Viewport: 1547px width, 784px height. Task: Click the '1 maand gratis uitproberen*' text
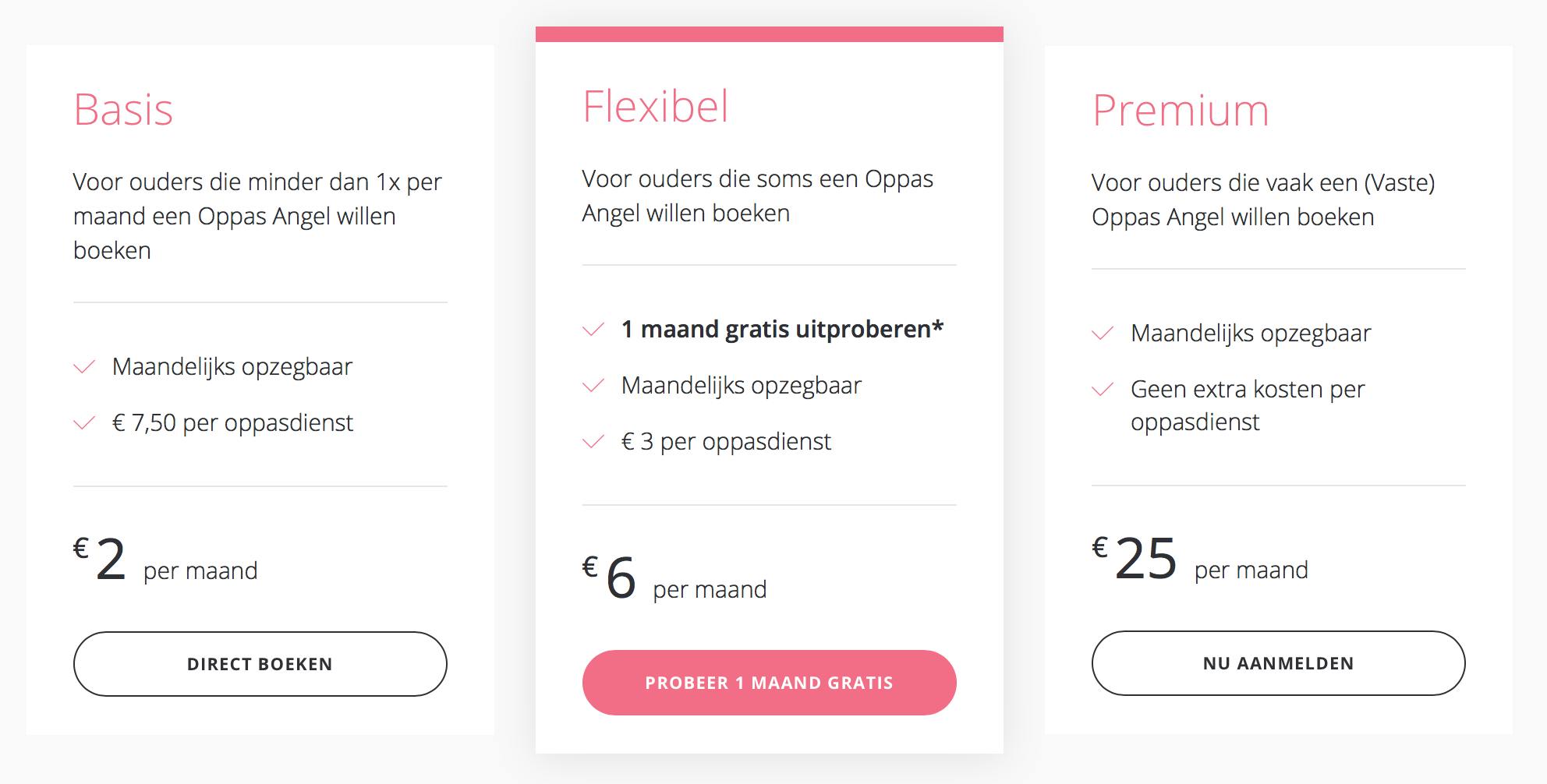point(782,330)
